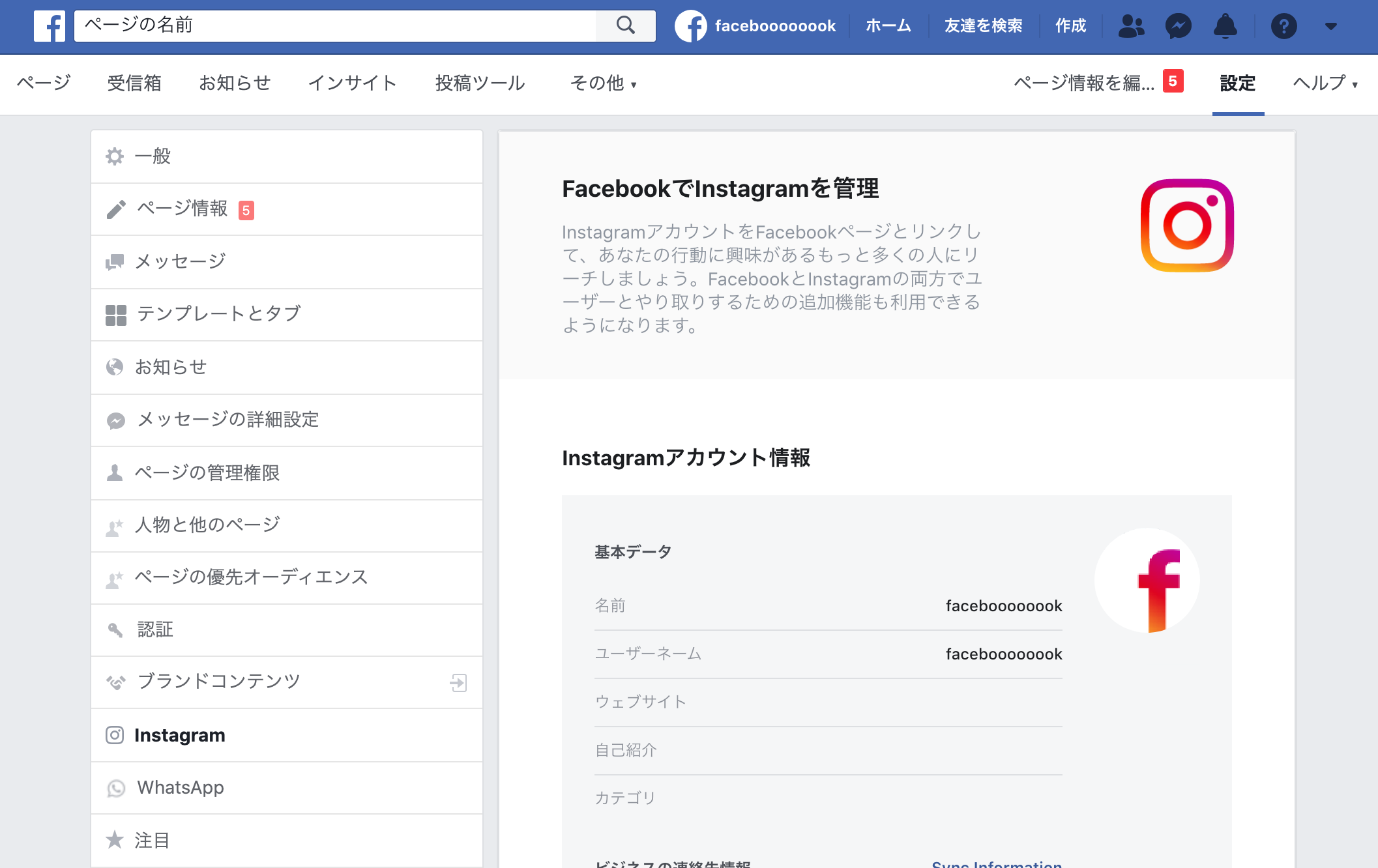Click the pencil icon beside ページ情報
This screenshot has height=868, width=1378.
coord(115,209)
